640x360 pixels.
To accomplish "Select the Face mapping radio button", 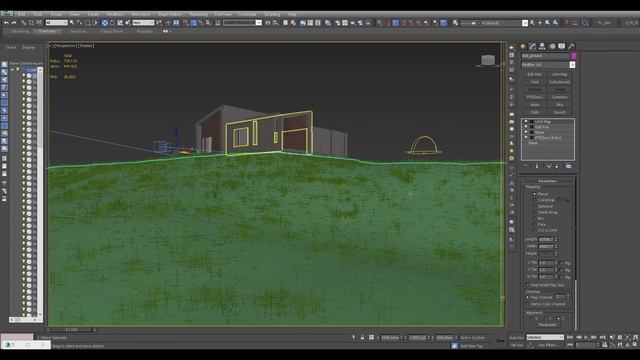I will coord(534,224).
